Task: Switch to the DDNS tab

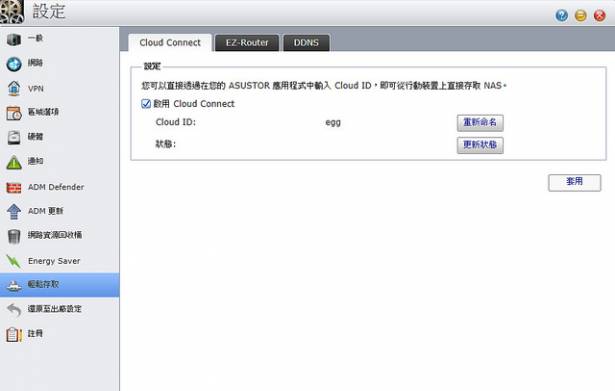Action: (306, 42)
